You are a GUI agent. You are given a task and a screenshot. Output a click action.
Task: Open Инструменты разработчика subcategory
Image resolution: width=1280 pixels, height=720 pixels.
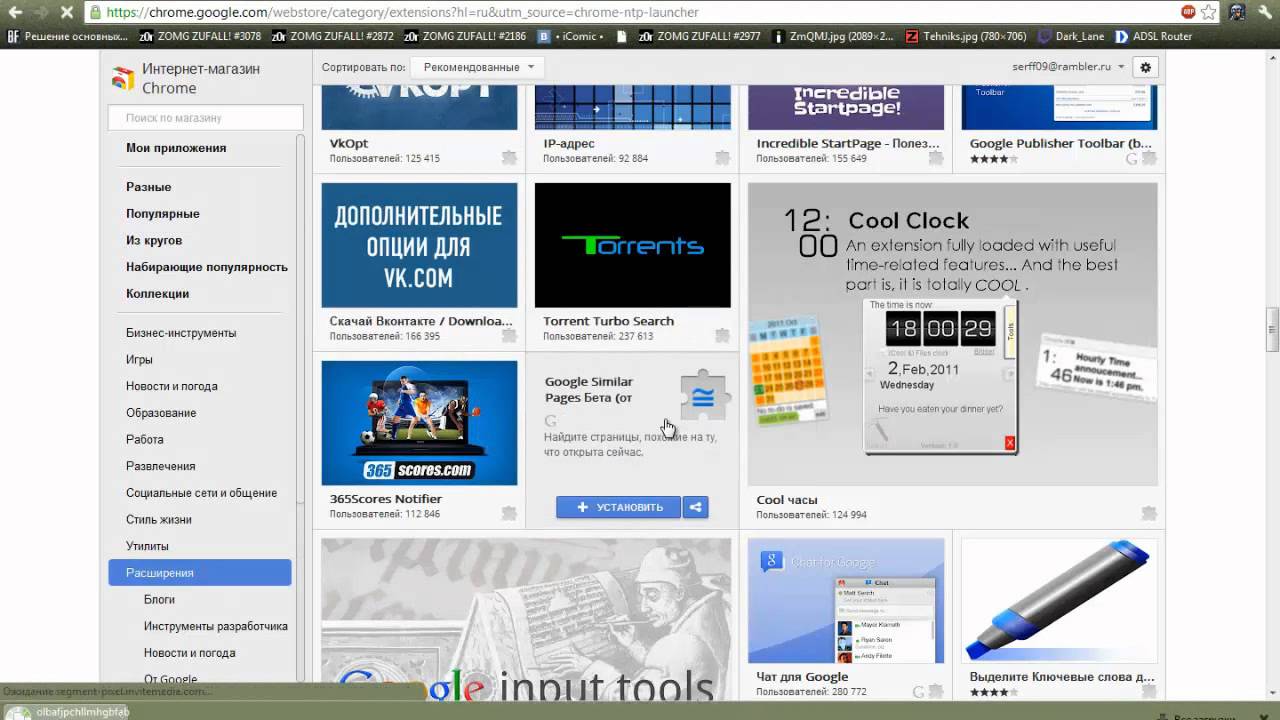216,626
